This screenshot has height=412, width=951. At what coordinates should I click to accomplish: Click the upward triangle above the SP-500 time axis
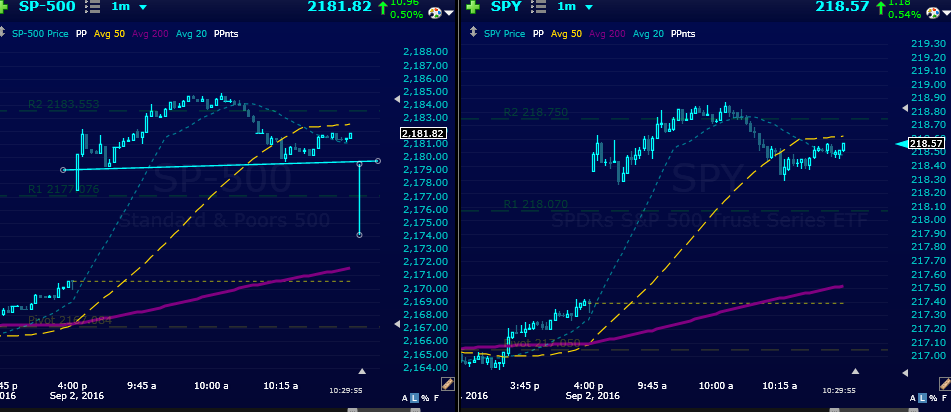(x=362, y=371)
